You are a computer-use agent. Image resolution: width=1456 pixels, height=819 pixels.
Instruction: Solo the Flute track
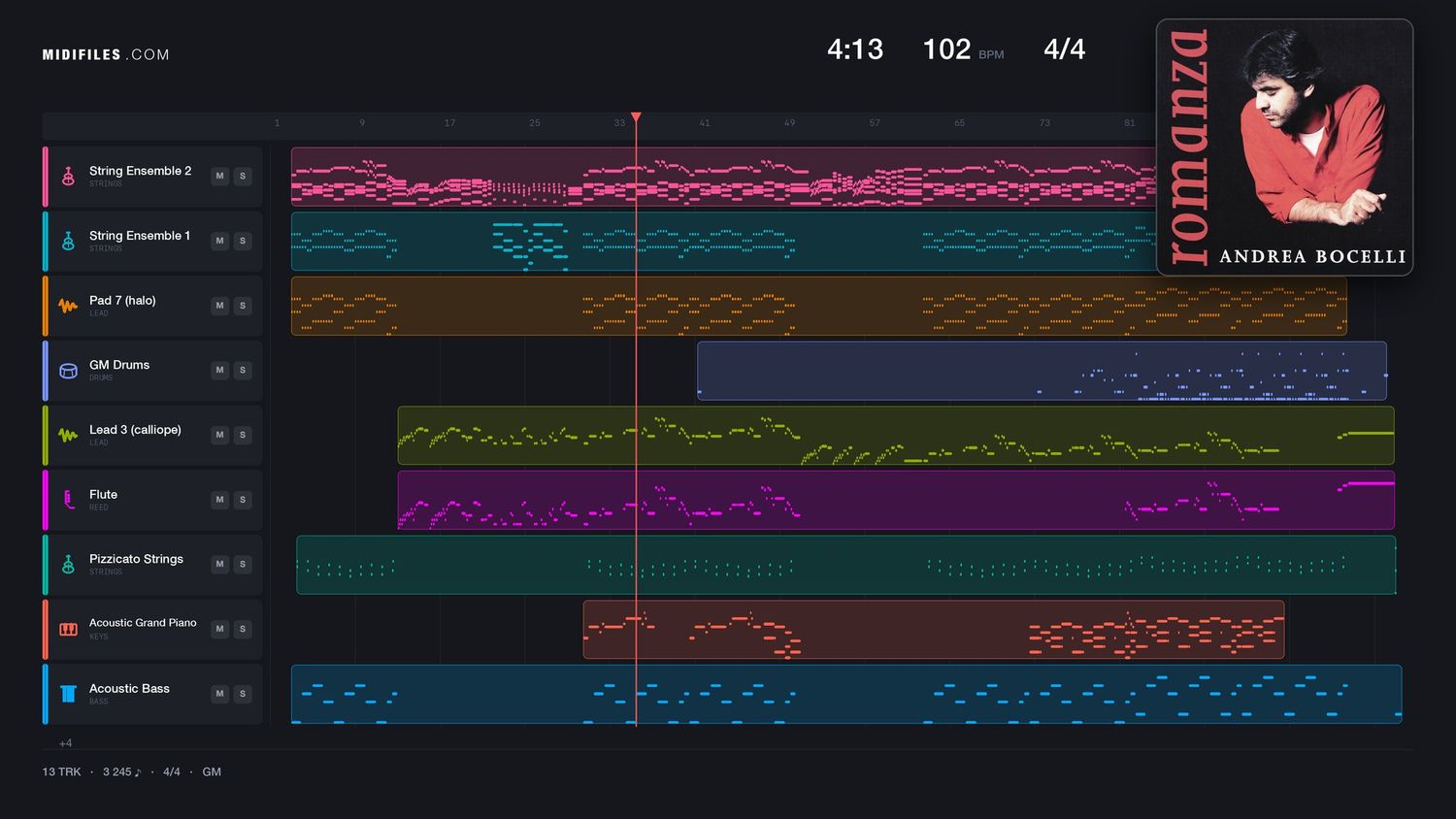[x=243, y=500]
